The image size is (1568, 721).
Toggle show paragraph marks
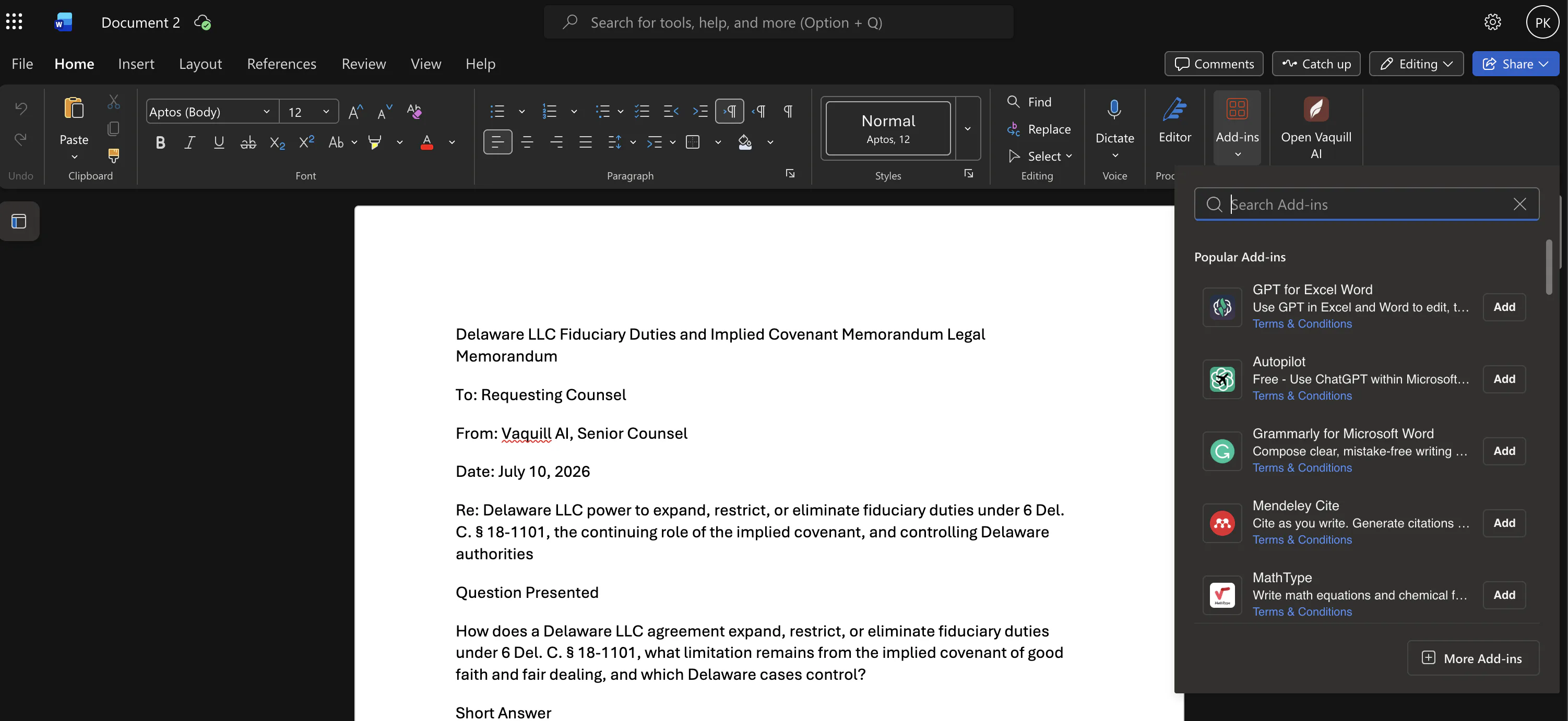[x=788, y=111]
